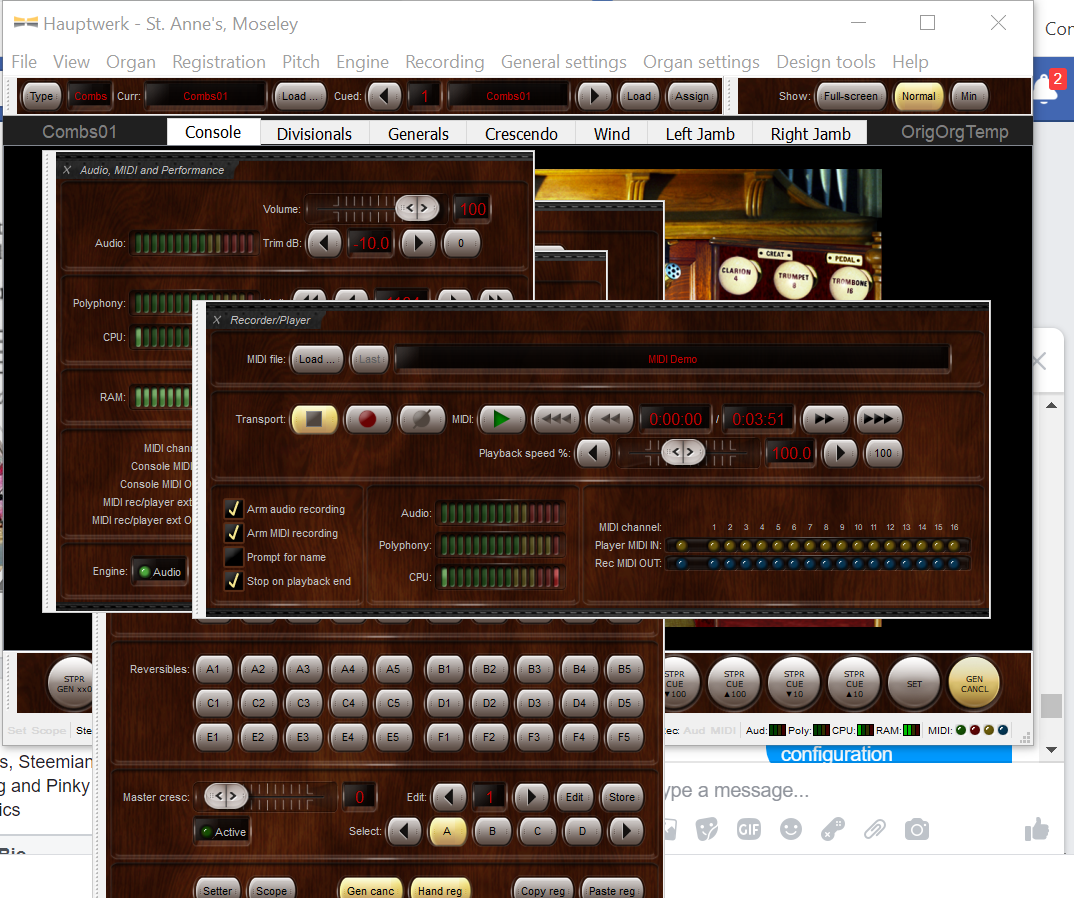Pull the Trumpet 8 stop knob
Viewport: 1074px width, 898px height.
coord(793,277)
